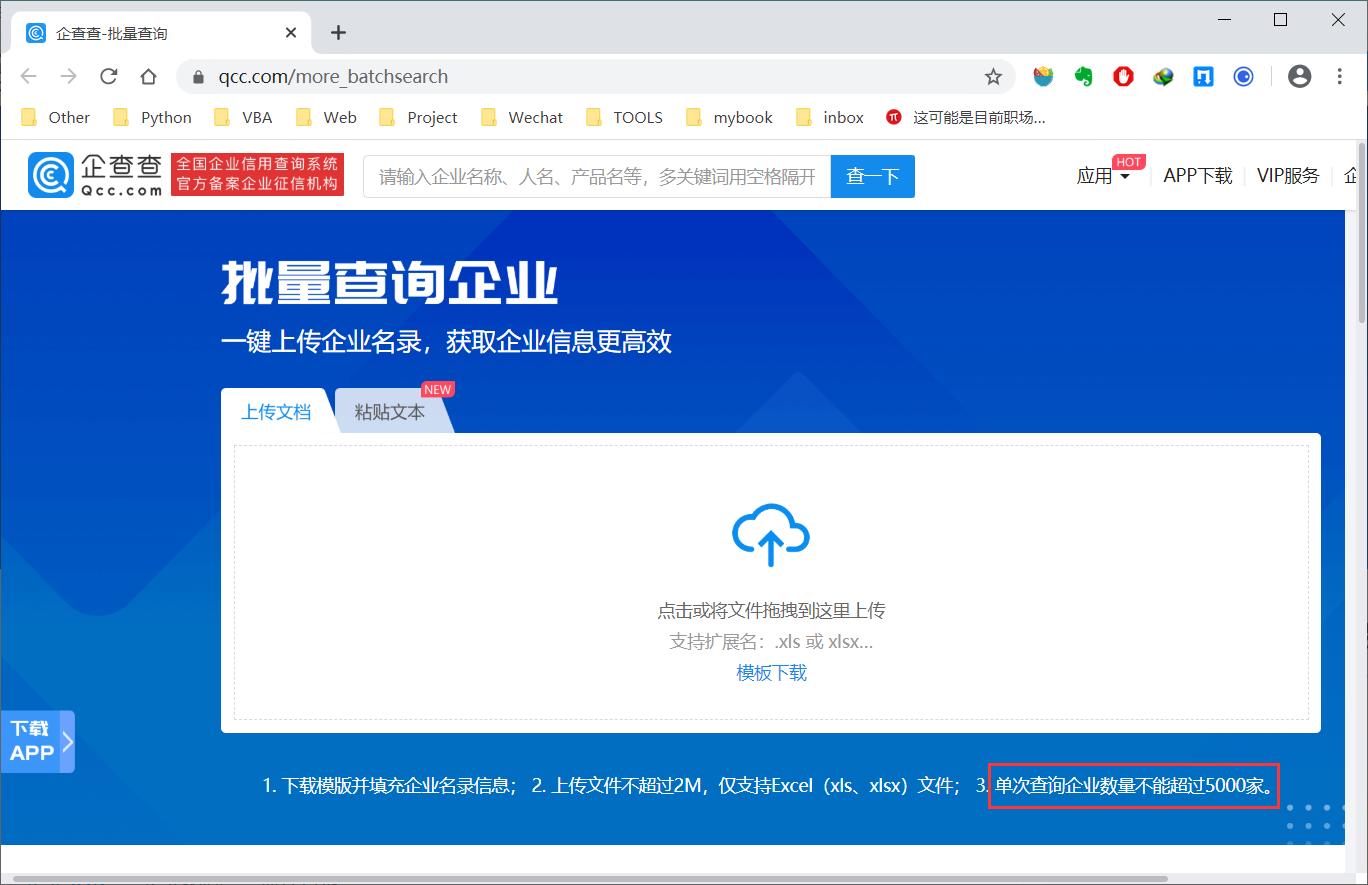The image size is (1368, 885).
Task: Click the browser forward arrow
Action: (x=68, y=77)
